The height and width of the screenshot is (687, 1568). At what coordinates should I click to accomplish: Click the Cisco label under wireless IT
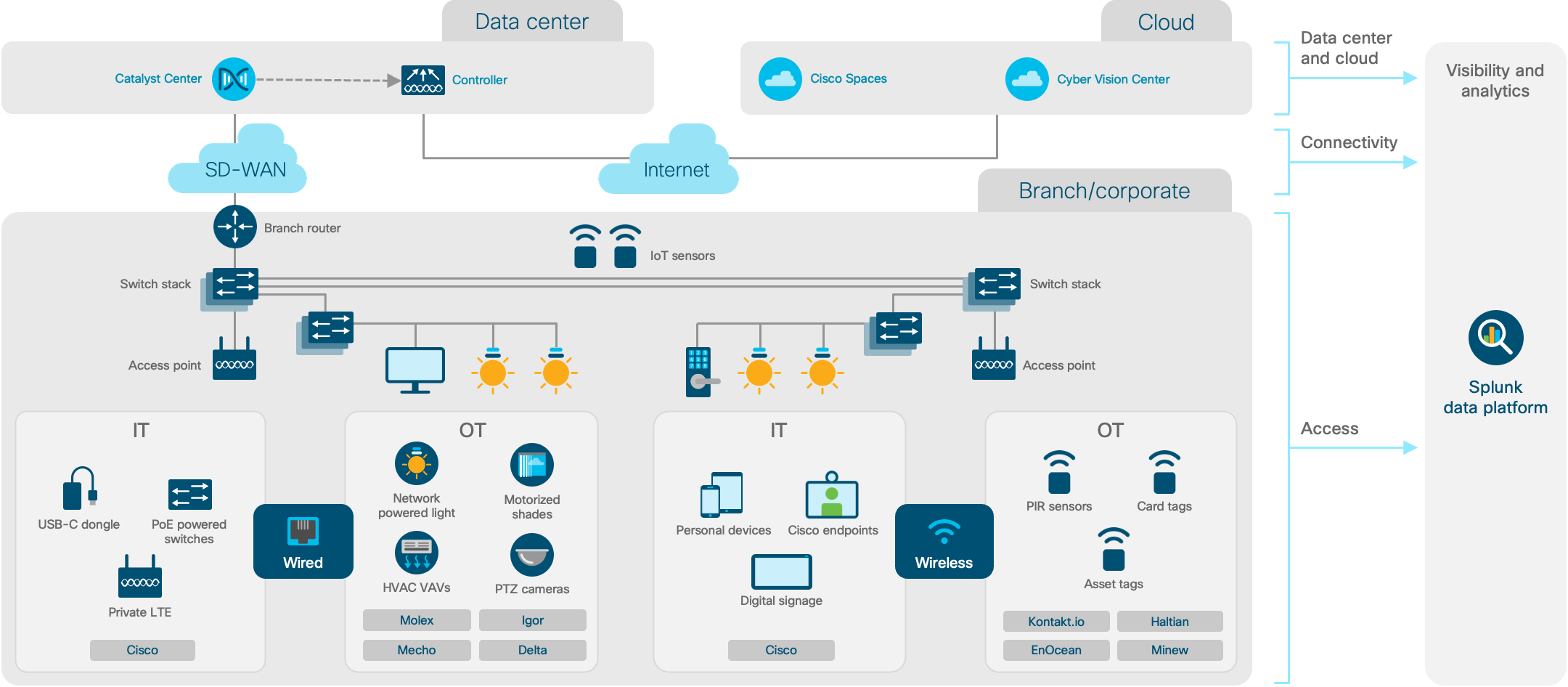(781, 650)
